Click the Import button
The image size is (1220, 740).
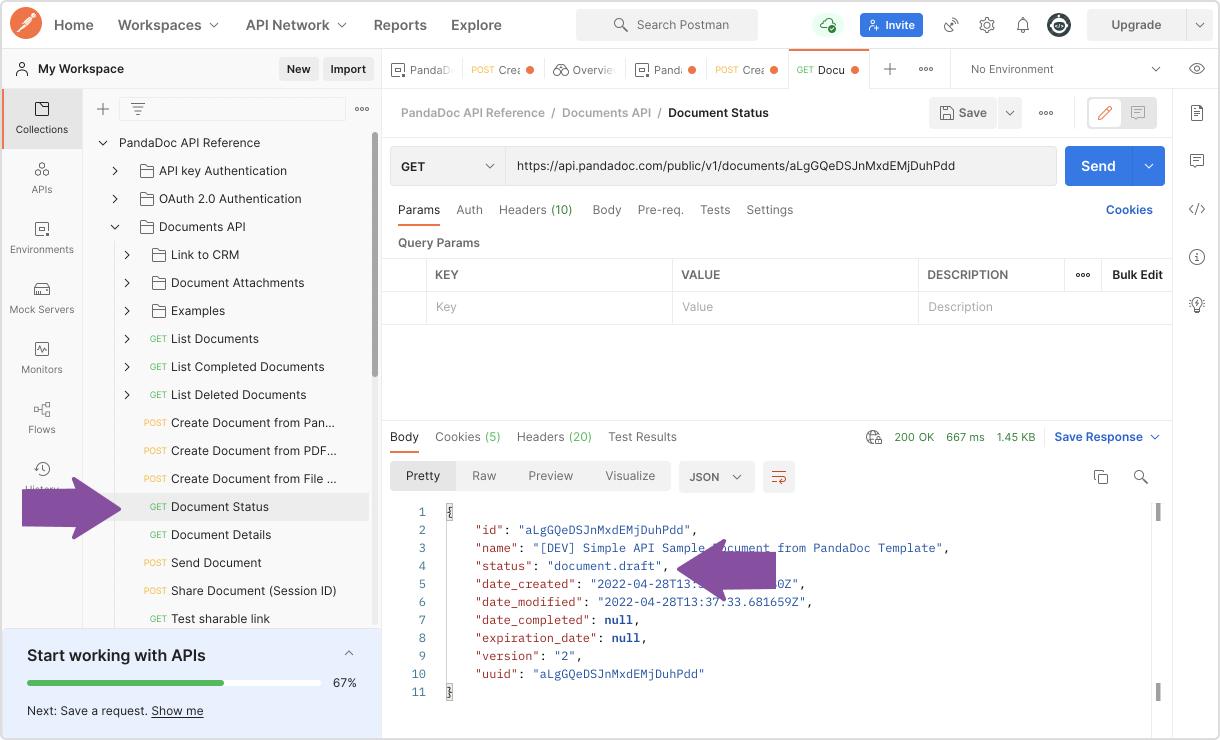pos(348,69)
